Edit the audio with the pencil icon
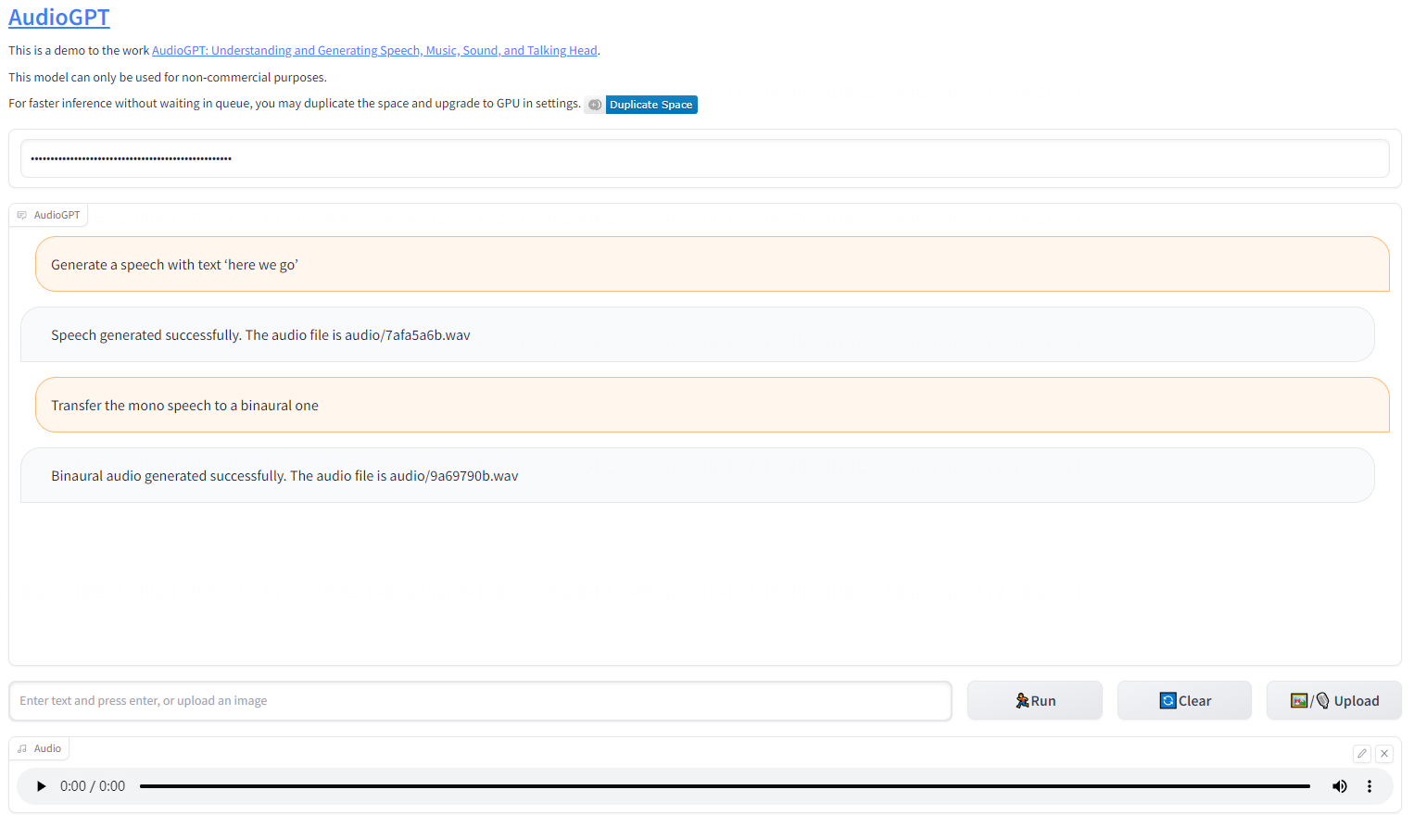 click(1362, 754)
